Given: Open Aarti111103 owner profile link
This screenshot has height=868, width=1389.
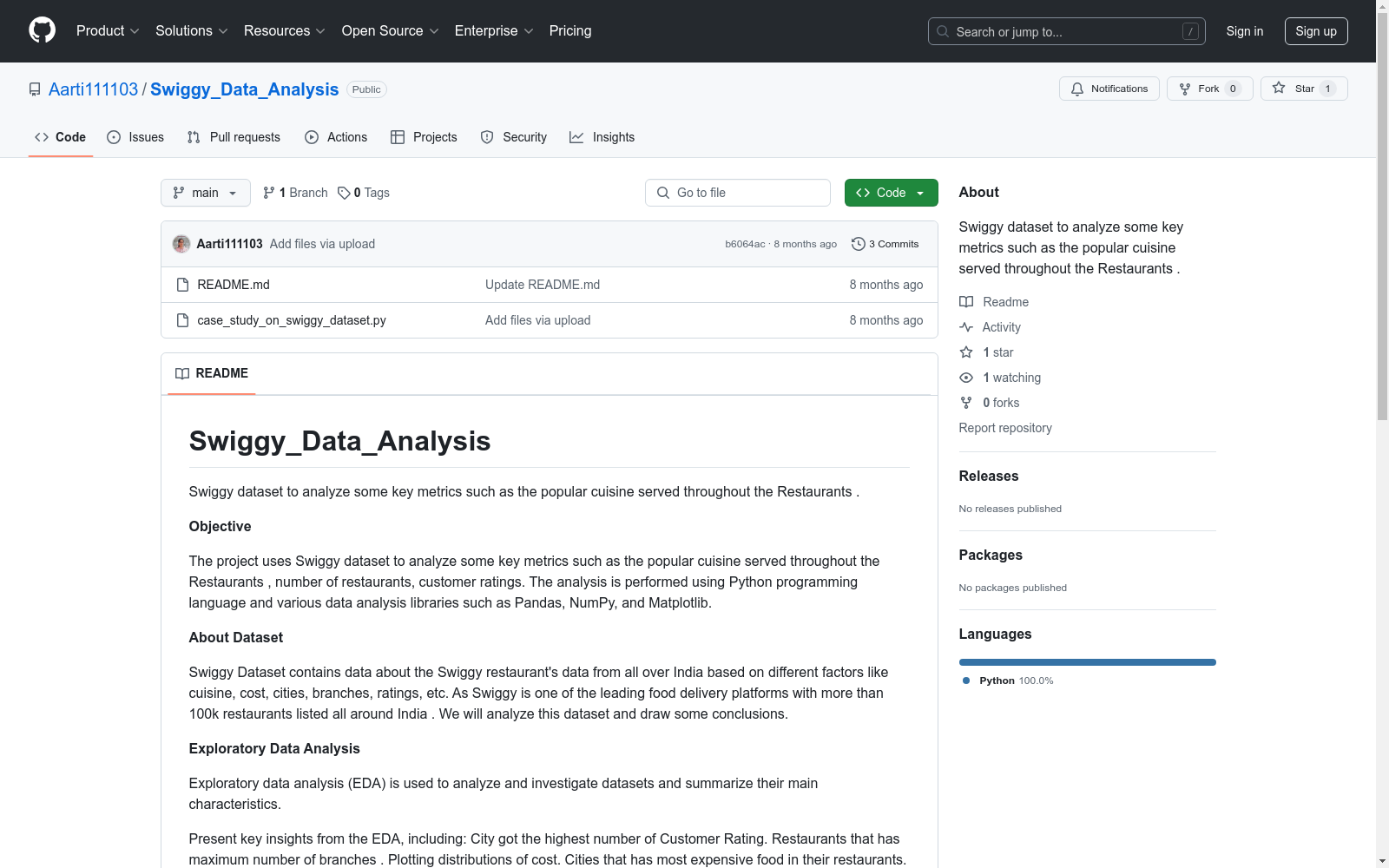Looking at the screenshot, I should [94, 89].
